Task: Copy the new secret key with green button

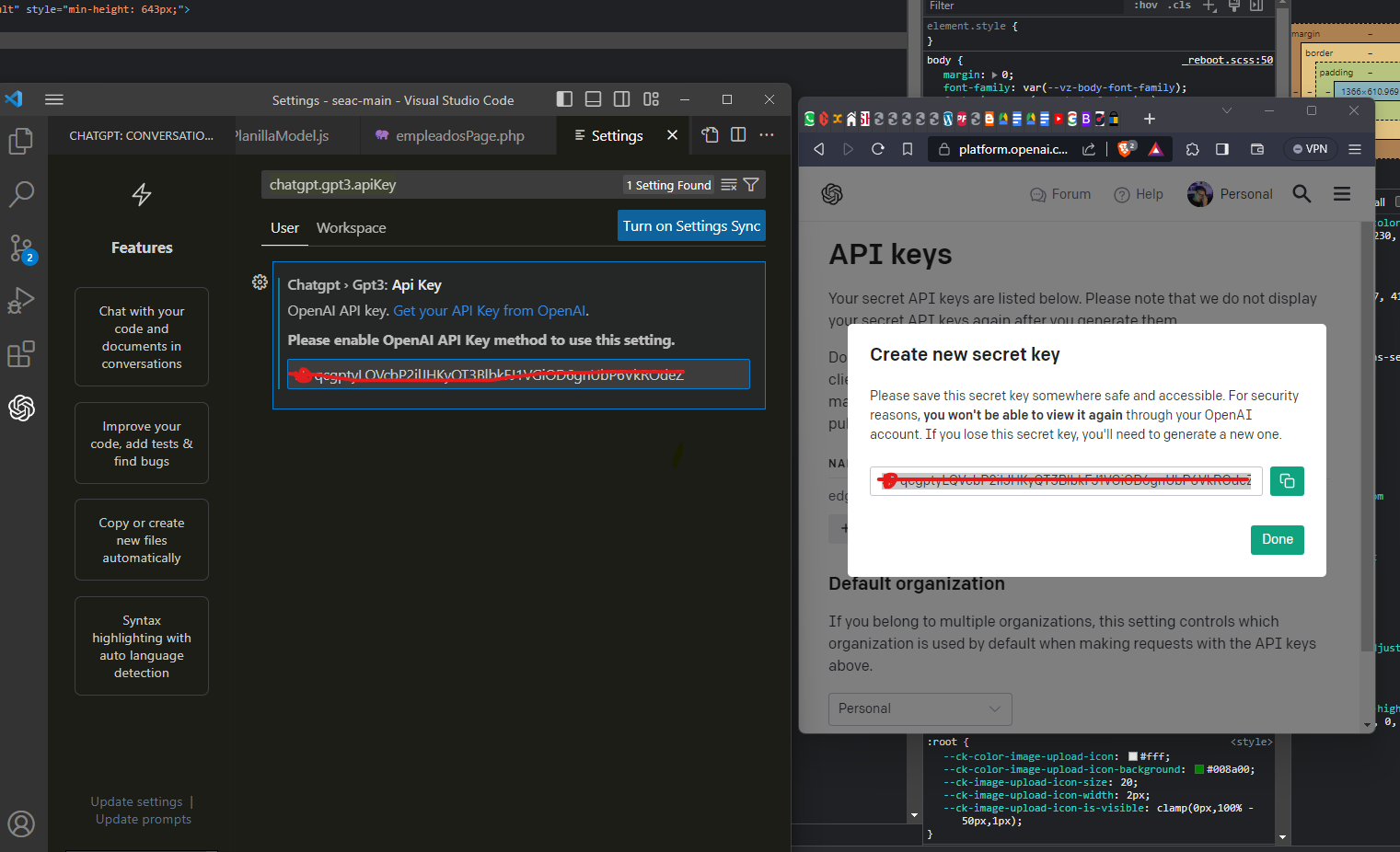Action: pyautogui.click(x=1287, y=481)
